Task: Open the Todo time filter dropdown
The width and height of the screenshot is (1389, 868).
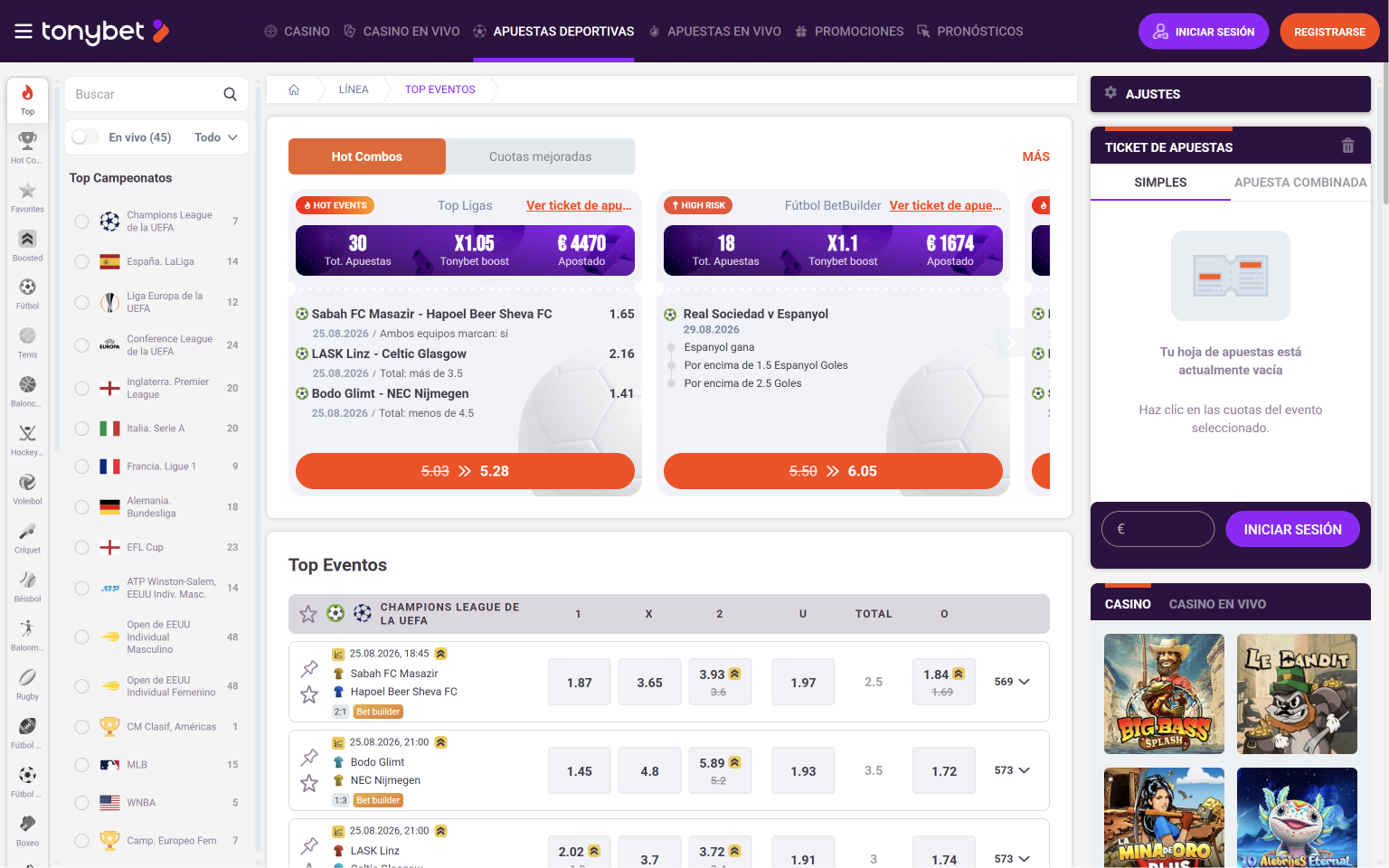Action: [216, 137]
